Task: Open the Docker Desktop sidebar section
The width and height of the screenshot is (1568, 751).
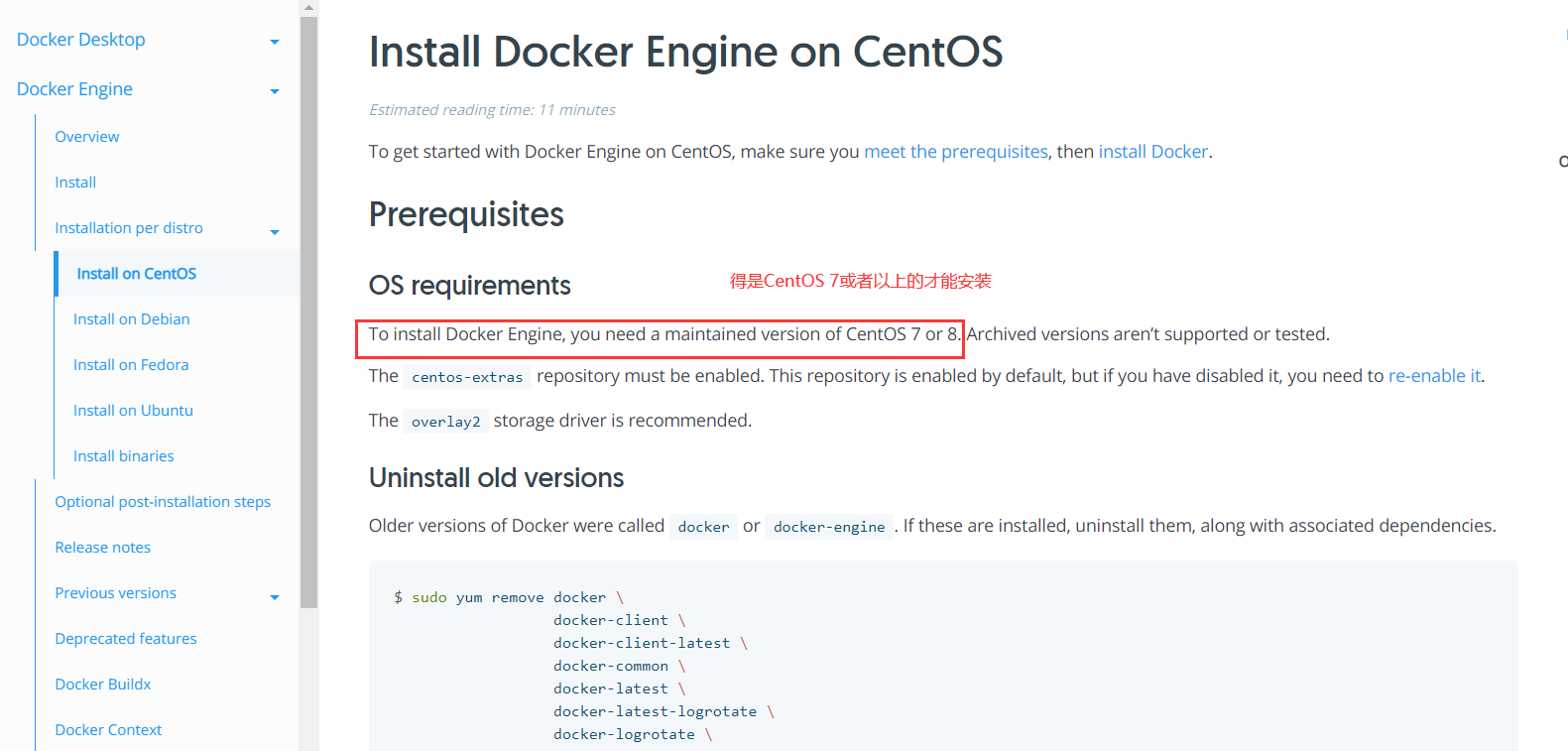Action: coord(81,40)
